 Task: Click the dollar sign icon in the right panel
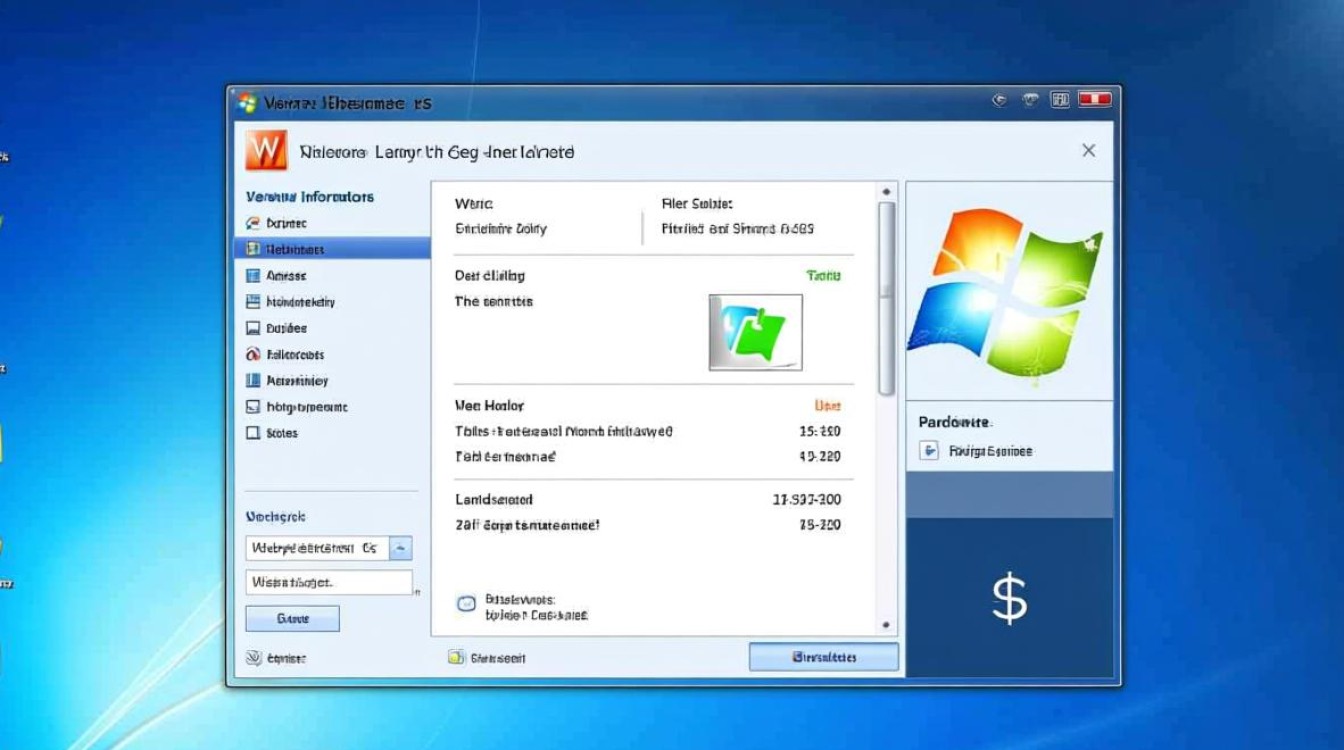point(1008,597)
